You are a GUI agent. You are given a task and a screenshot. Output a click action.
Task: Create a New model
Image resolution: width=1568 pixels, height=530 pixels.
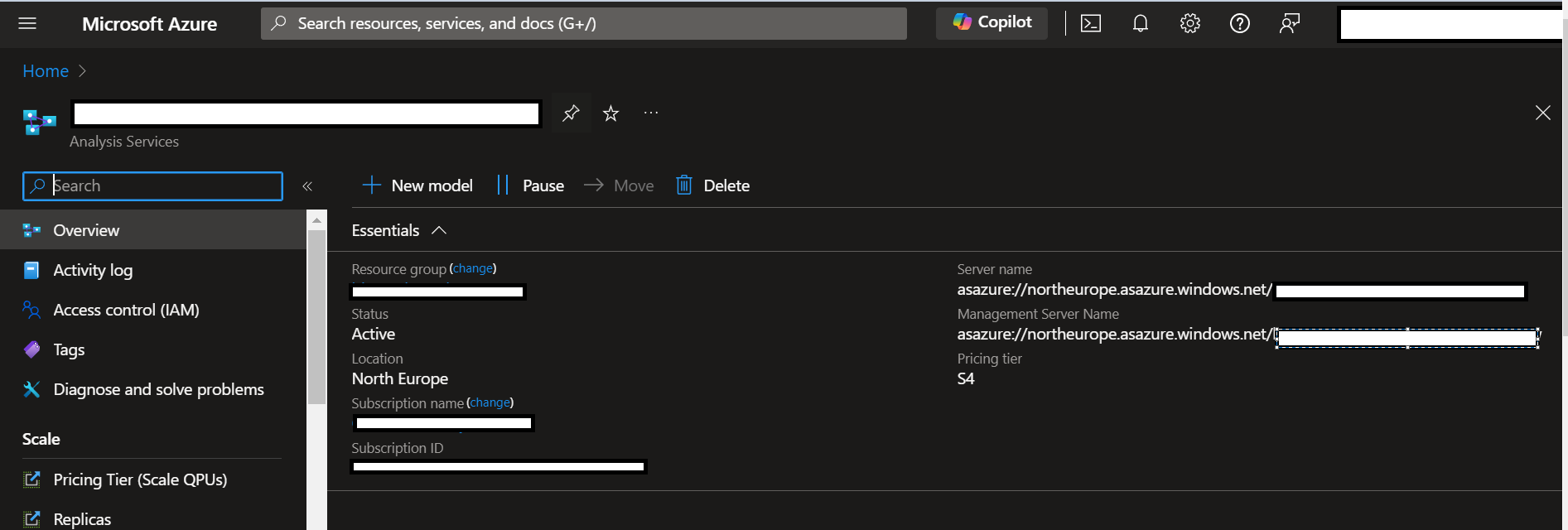pos(417,185)
